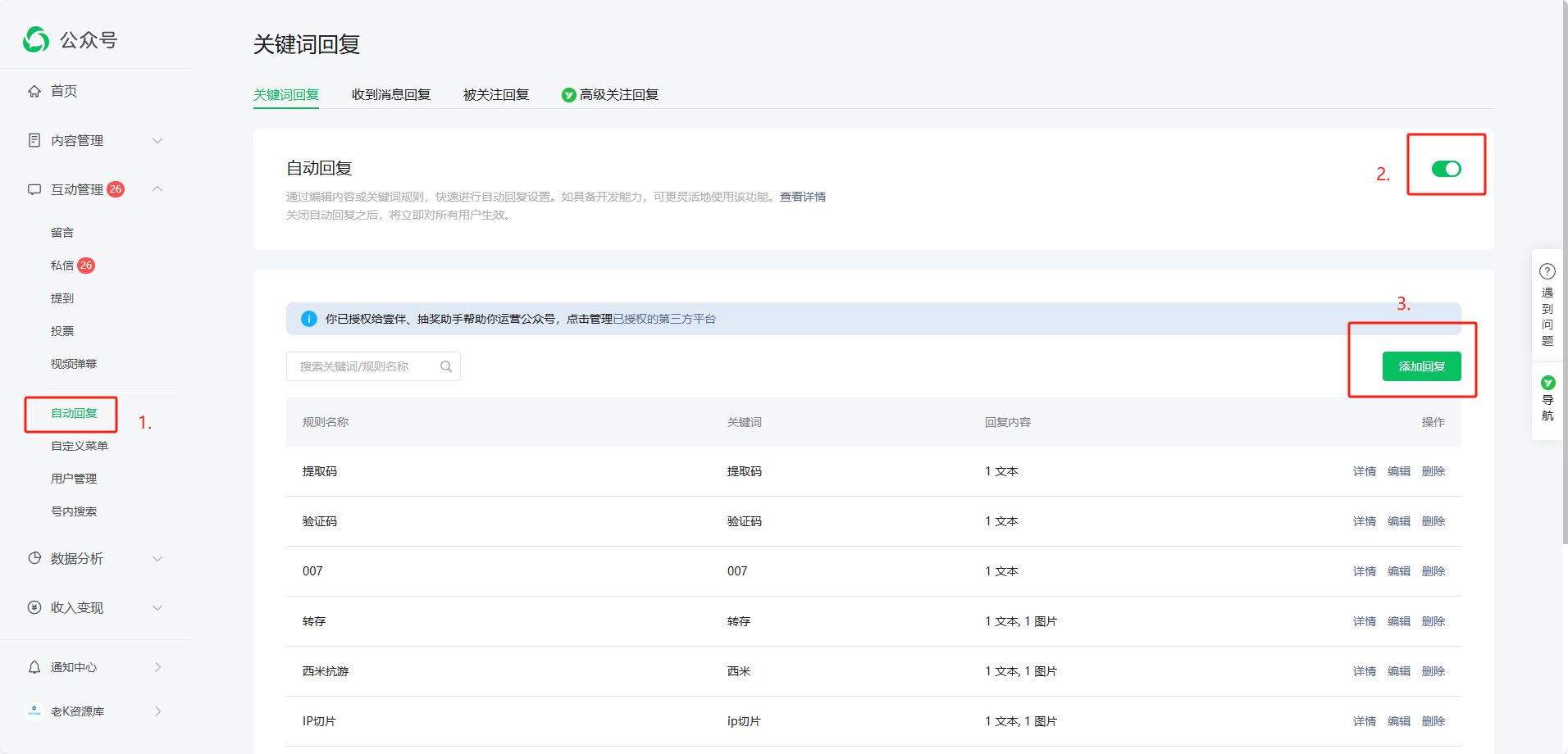Image resolution: width=1568 pixels, height=754 pixels.
Task: Switch to the 被关注回复 tab
Action: coord(496,95)
